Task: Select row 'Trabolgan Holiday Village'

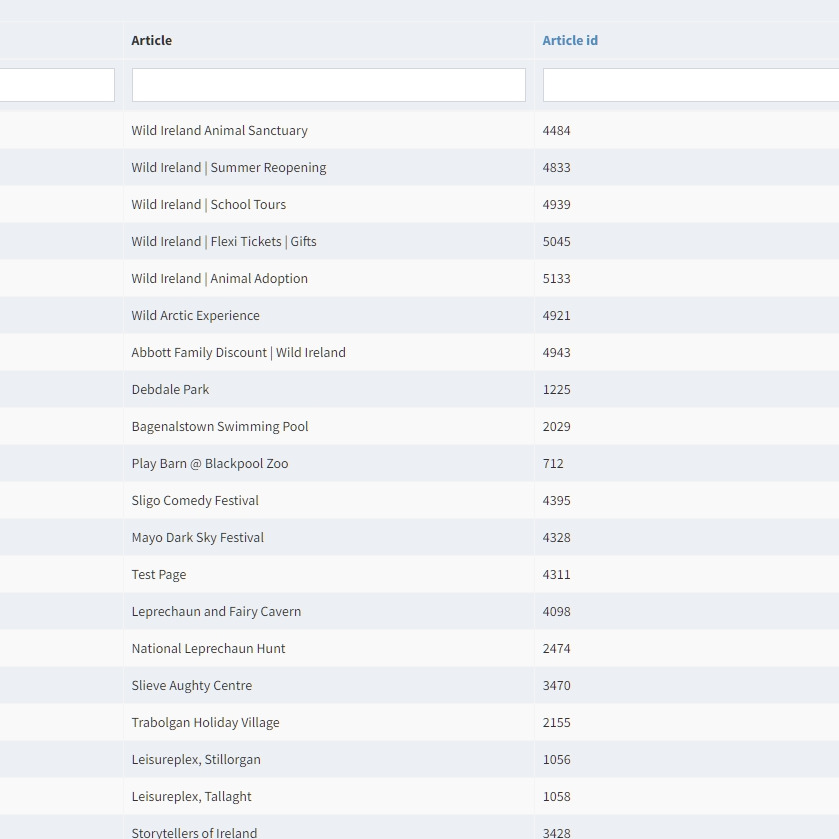Action: coord(420,721)
